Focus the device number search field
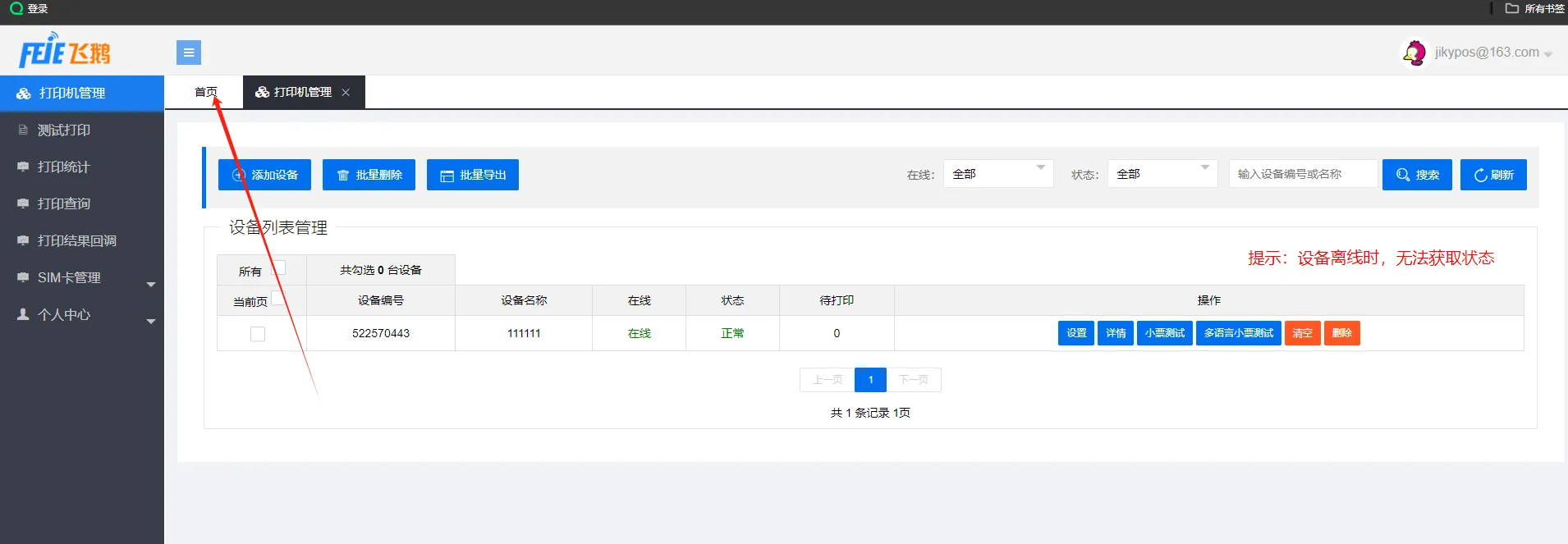 point(1302,174)
